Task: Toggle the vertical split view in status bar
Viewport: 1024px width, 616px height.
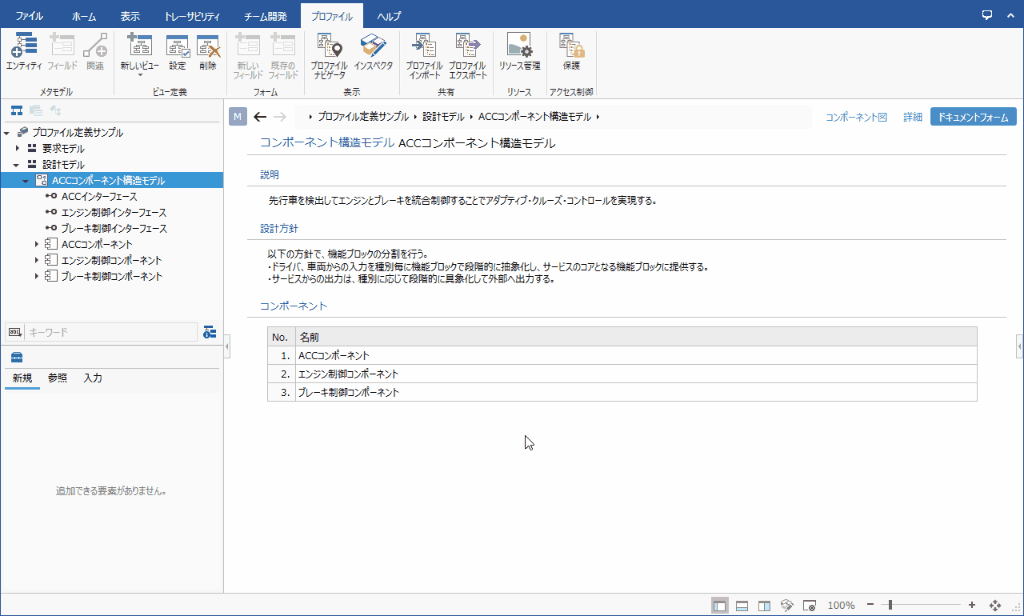Action: click(763, 605)
